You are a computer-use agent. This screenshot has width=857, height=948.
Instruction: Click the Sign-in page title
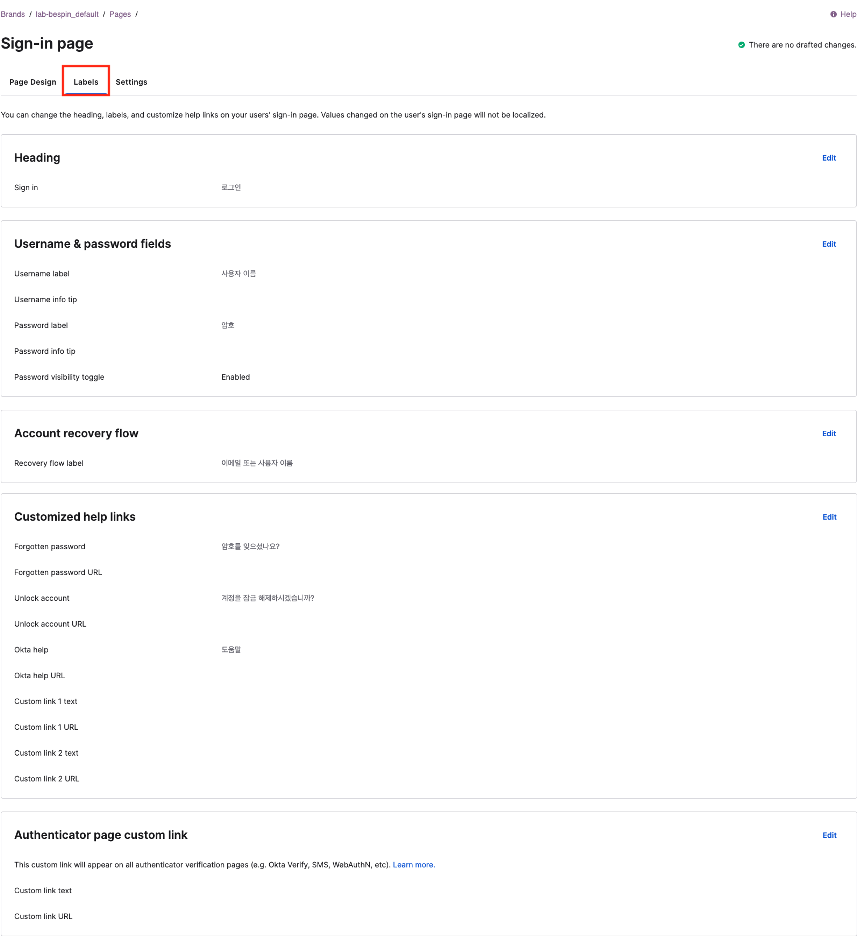pos(47,44)
